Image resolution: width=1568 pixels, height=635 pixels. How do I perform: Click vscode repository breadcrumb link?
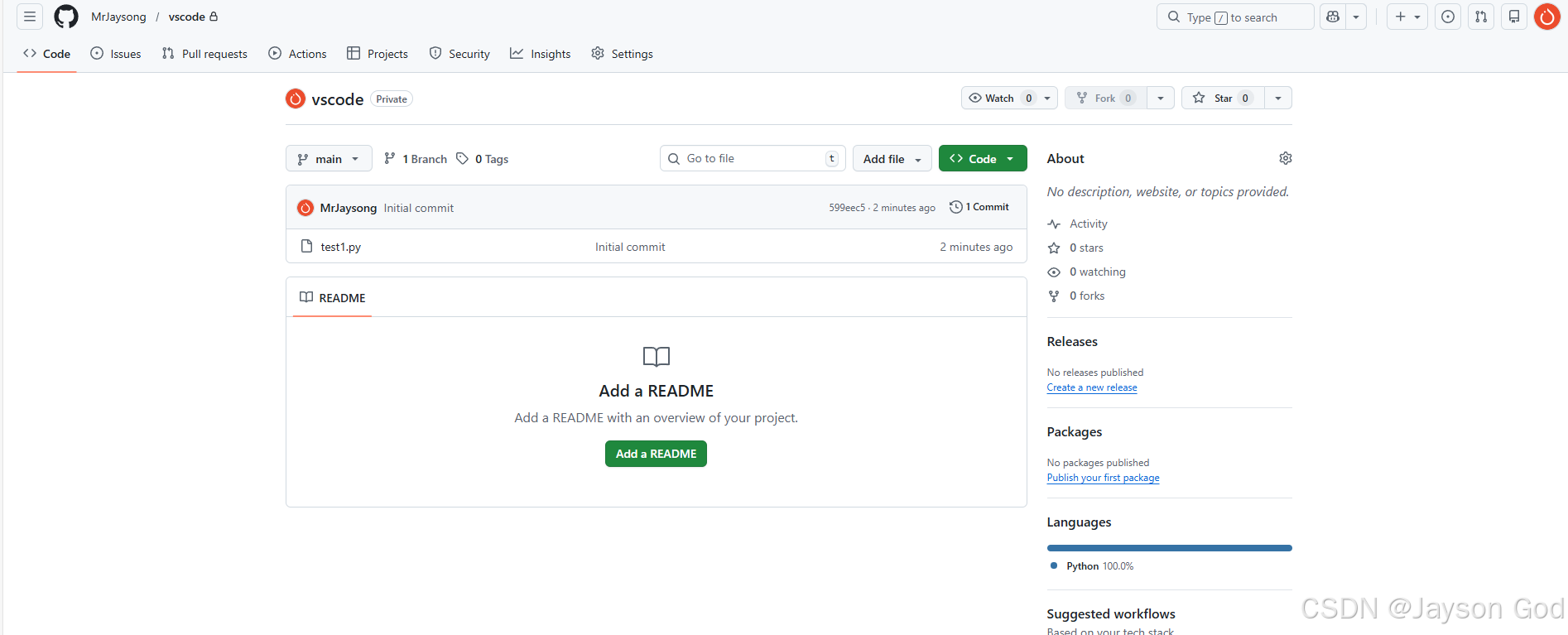click(187, 17)
